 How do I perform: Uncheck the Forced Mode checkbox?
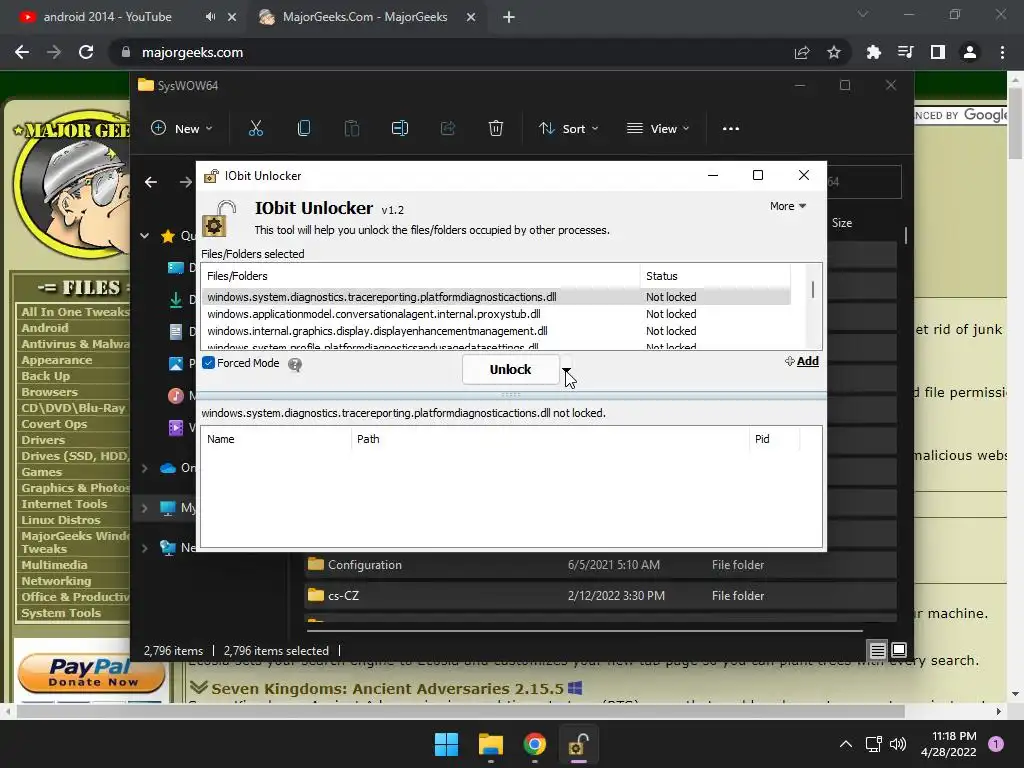[208, 363]
